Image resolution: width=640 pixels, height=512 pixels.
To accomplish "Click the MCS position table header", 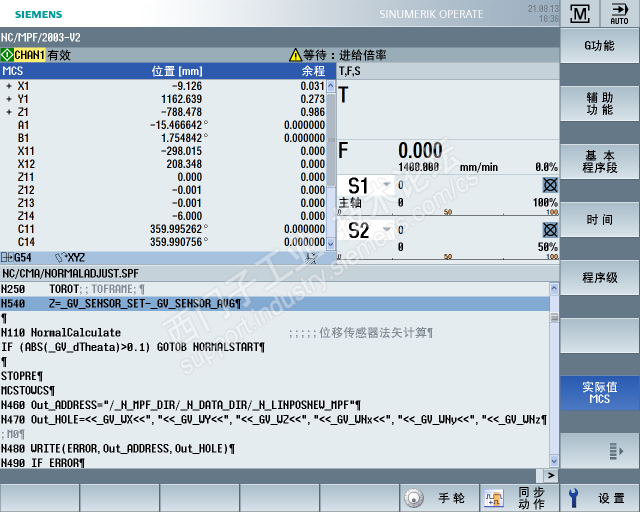I will pyautogui.click(x=168, y=71).
